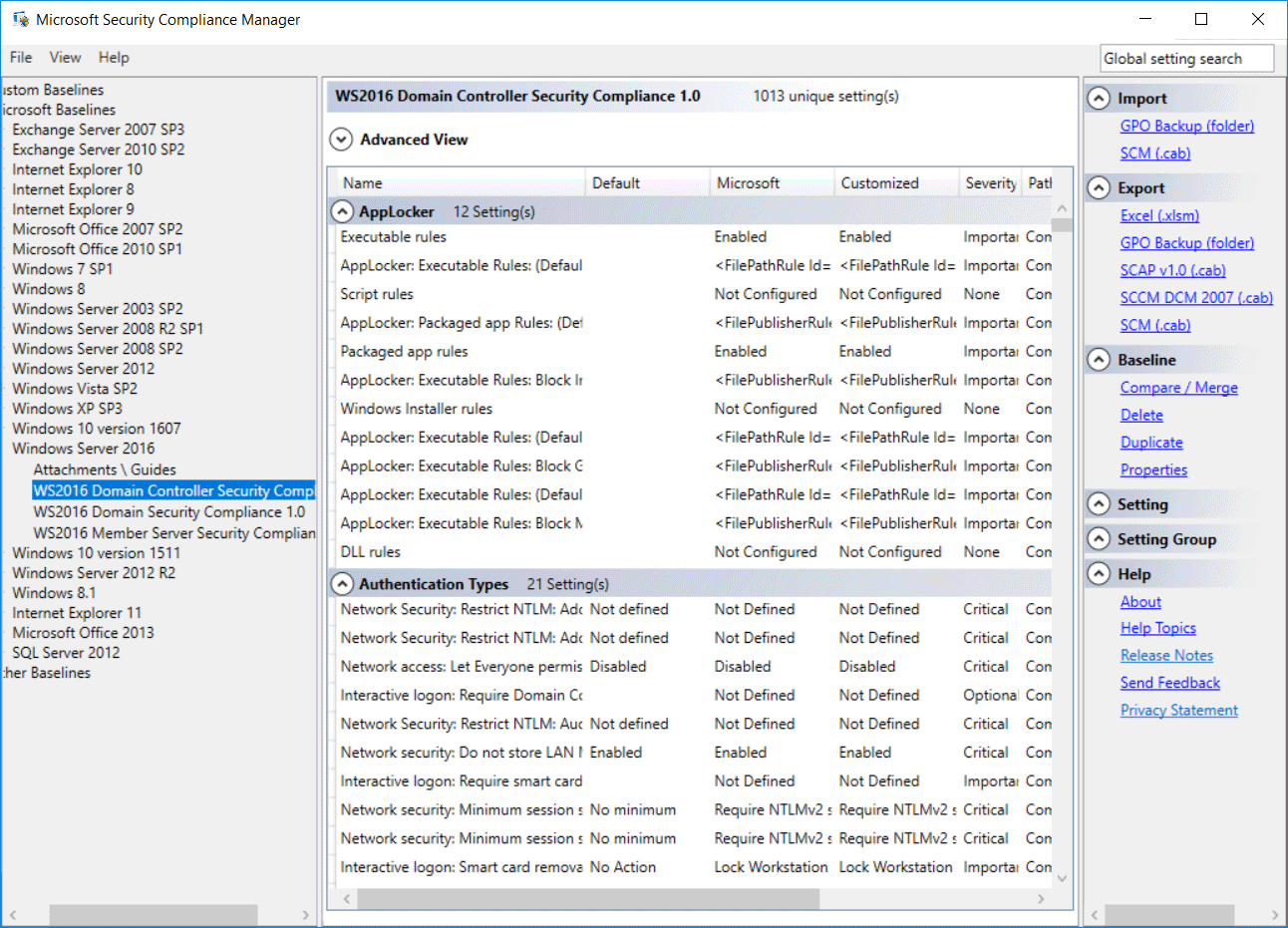Open the Help menu
Viewport: 1288px width, 928px height.
point(114,58)
